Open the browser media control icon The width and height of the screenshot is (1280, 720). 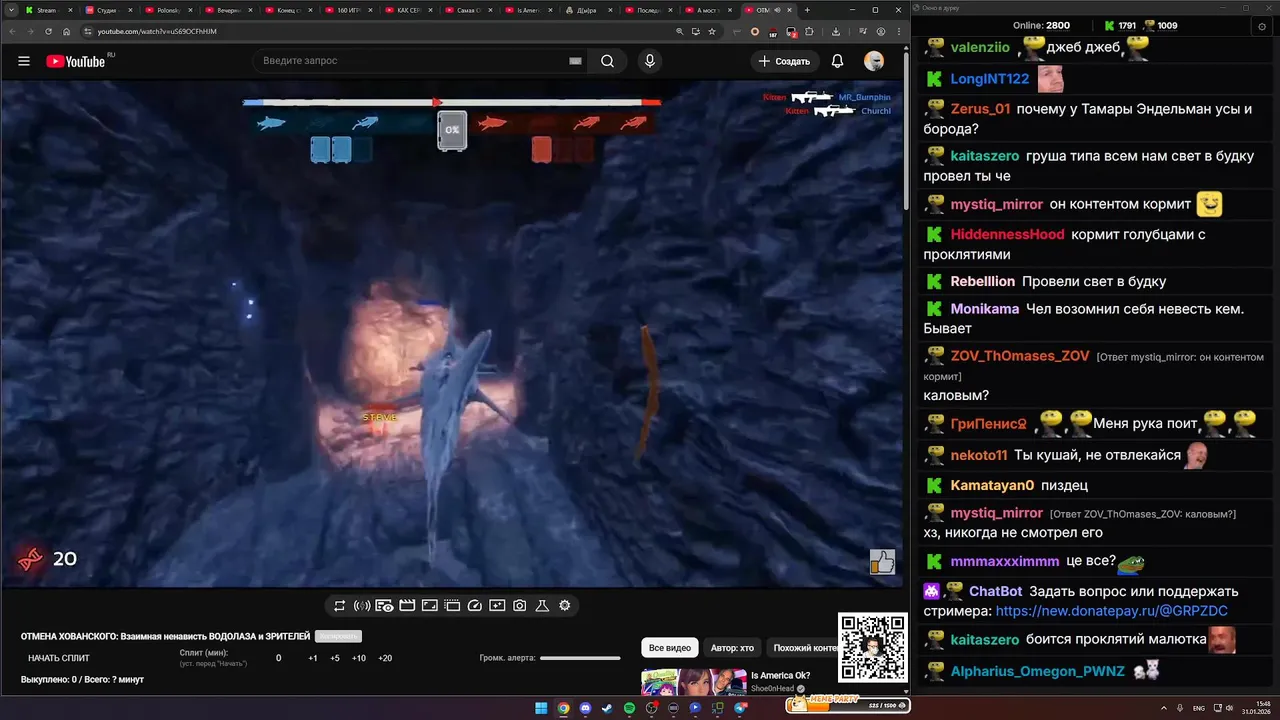(863, 31)
